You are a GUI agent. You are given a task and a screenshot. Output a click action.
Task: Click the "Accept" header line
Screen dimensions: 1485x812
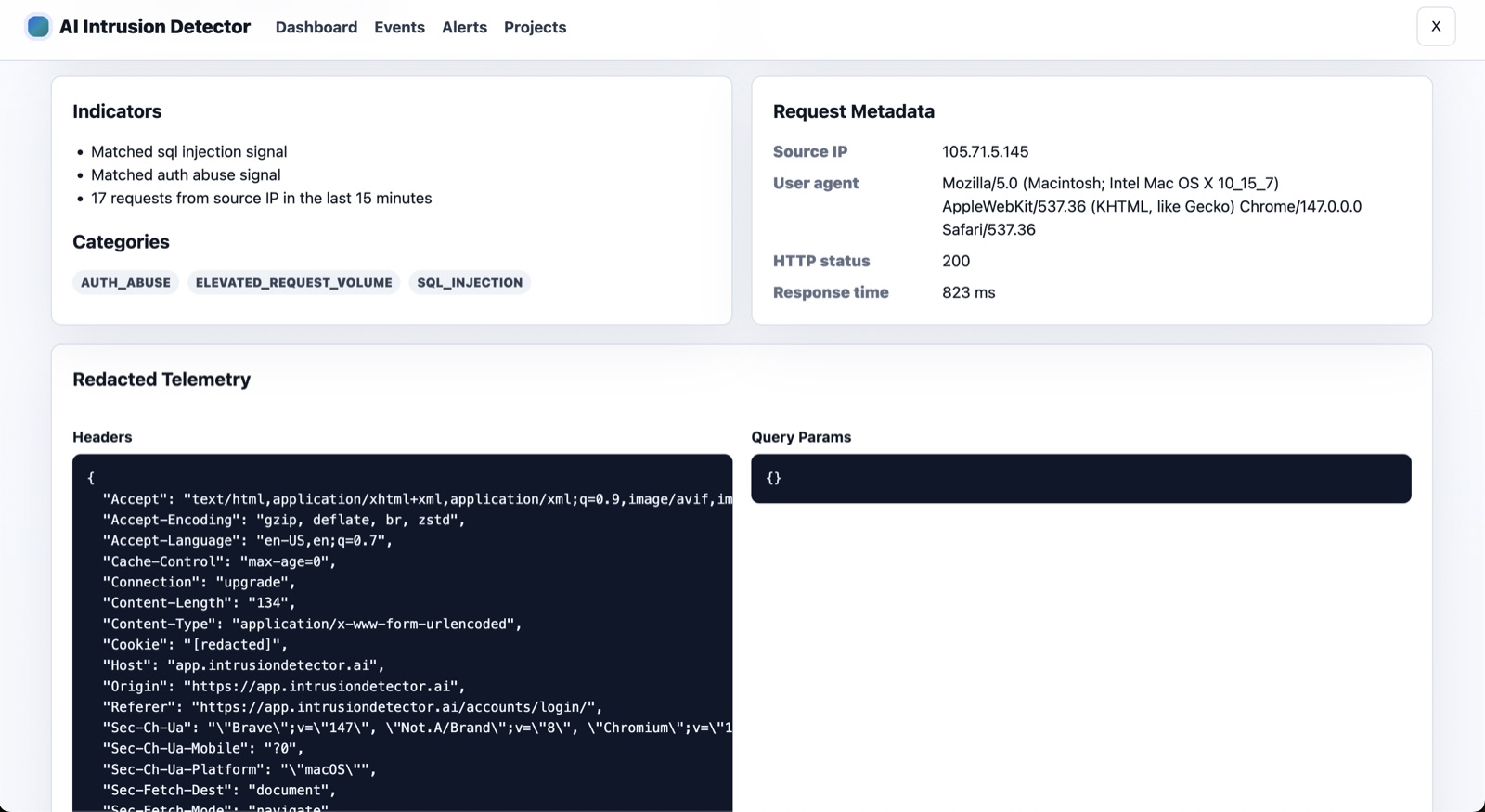417,499
